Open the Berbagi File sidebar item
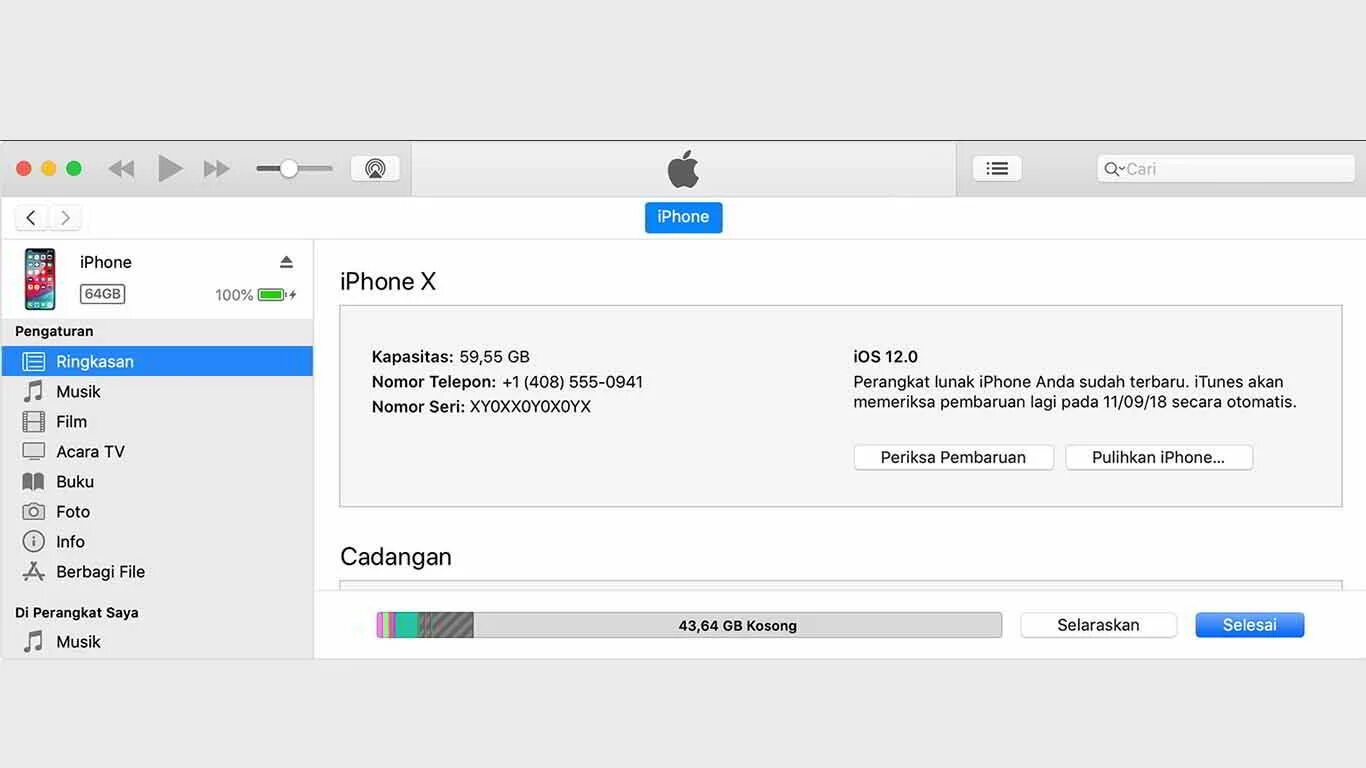Screen dimensions: 1366x768 [x=157, y=571]
